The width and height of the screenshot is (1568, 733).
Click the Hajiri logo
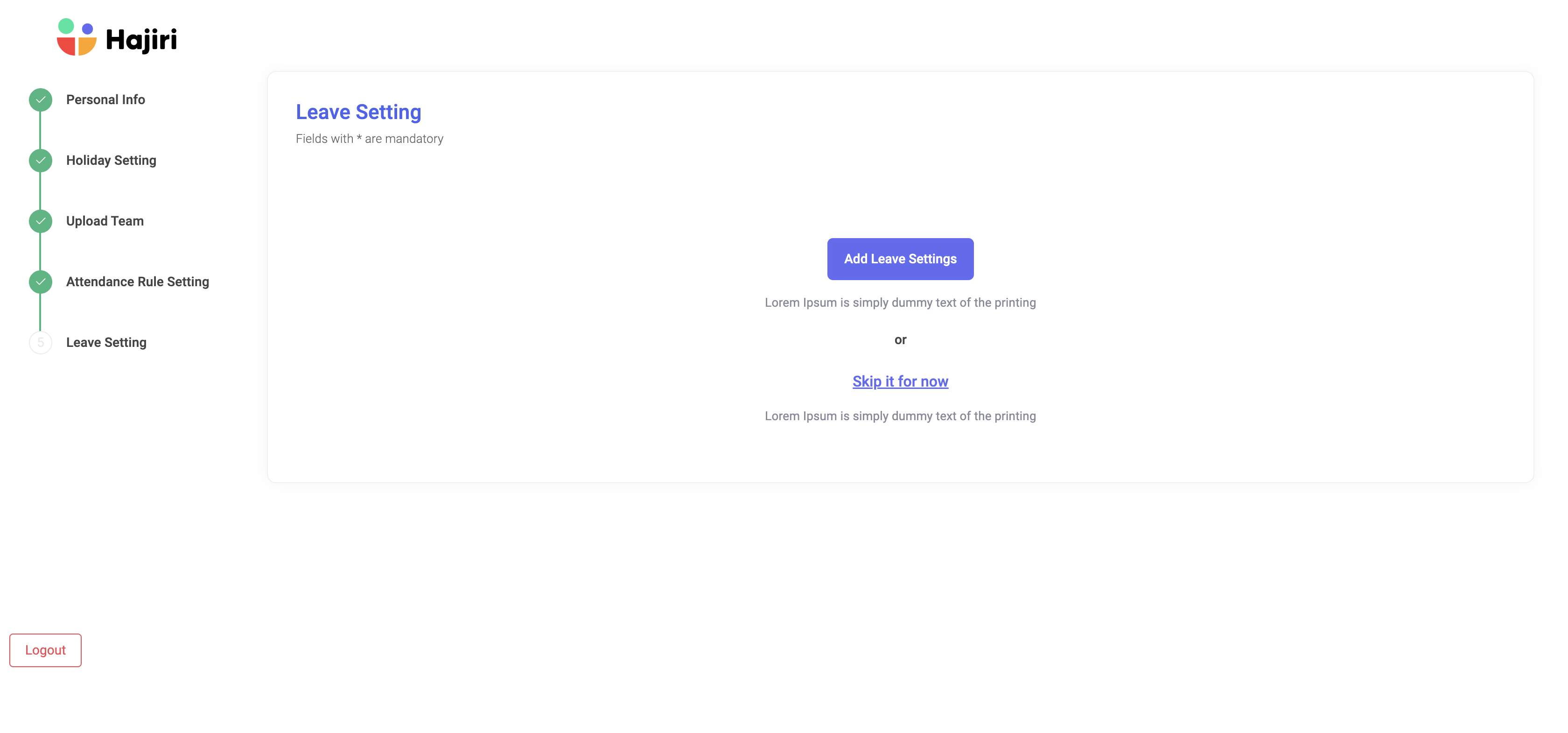tap(117, 37)
